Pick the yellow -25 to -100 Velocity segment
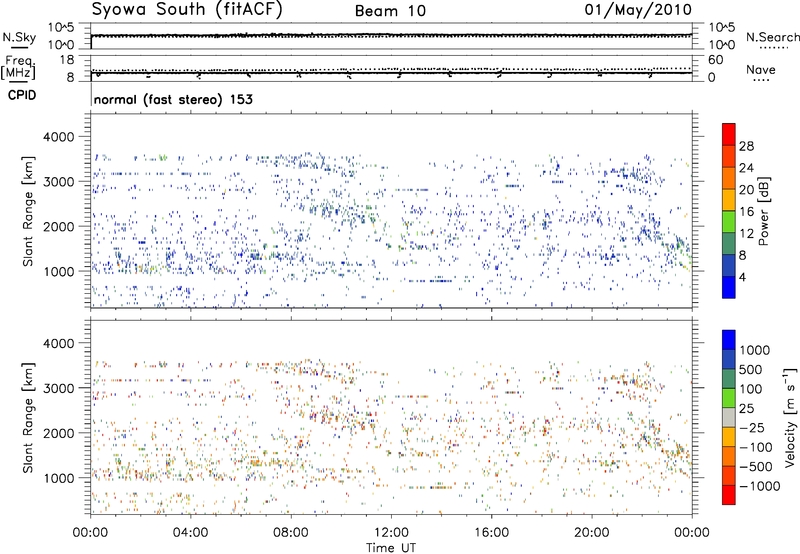 tap(729, 437)
